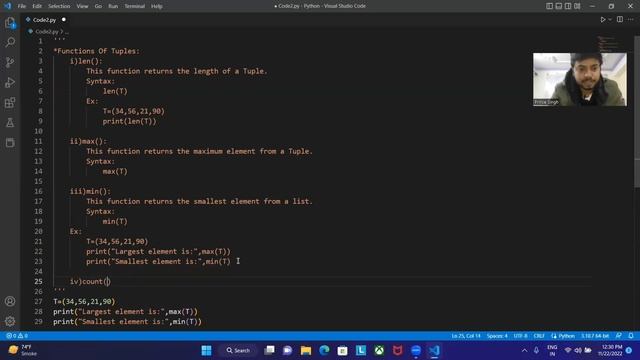Open Microsoft Edge from the taskbar
The height and width of the screenshot is (360, 640).
pyautogui.click(x=324, y=350)
